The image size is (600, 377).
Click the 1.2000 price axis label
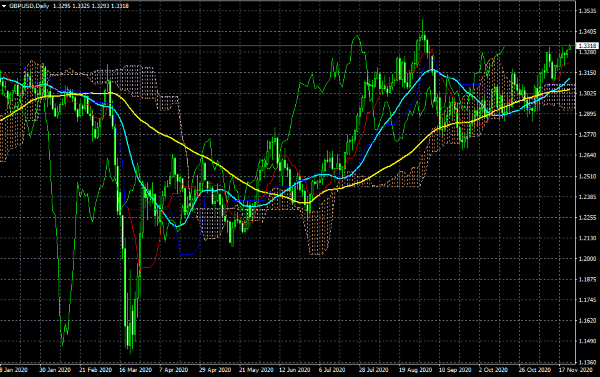click(588, 259)
